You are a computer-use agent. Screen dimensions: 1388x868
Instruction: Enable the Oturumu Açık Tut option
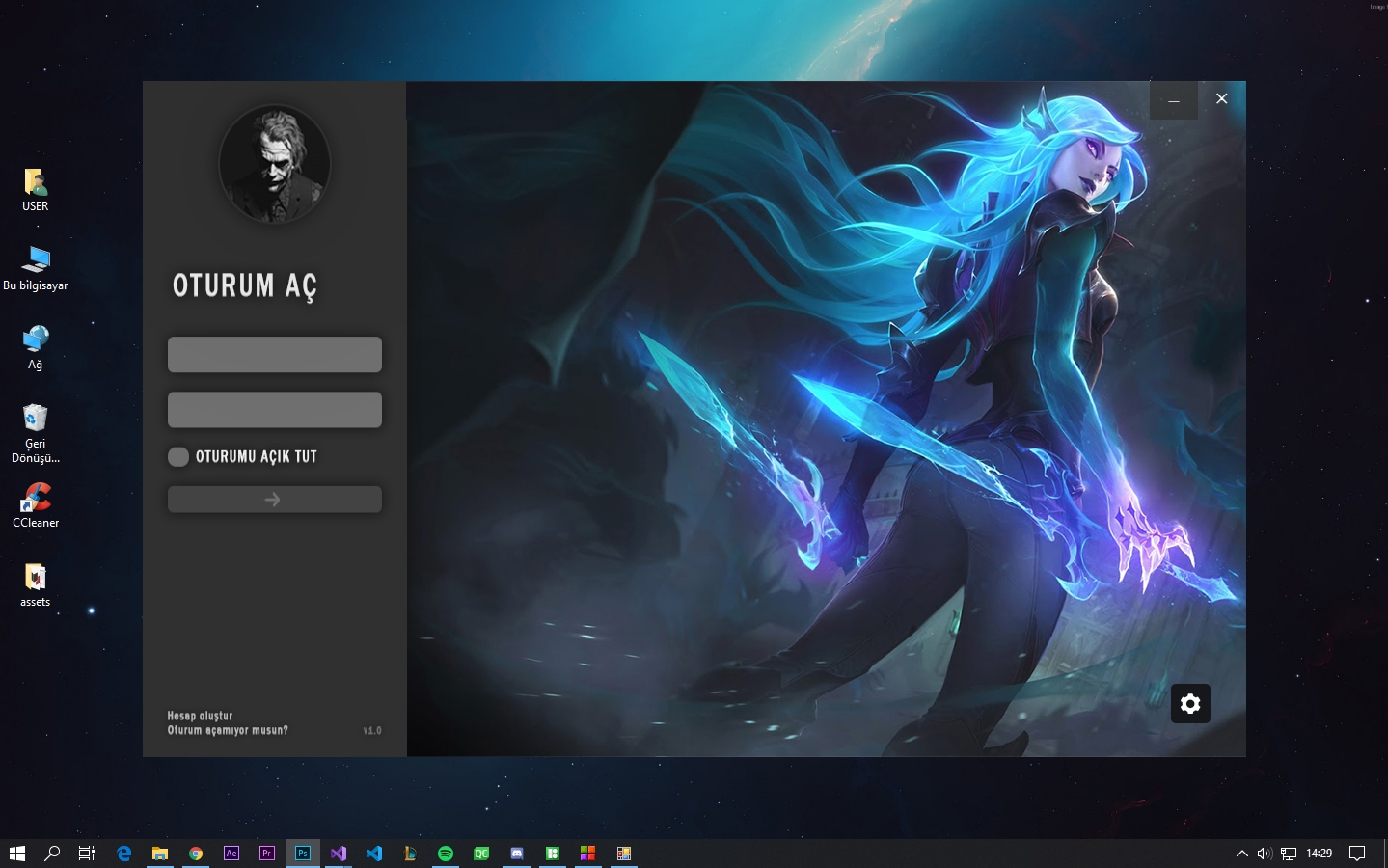(x=178, y=456)
